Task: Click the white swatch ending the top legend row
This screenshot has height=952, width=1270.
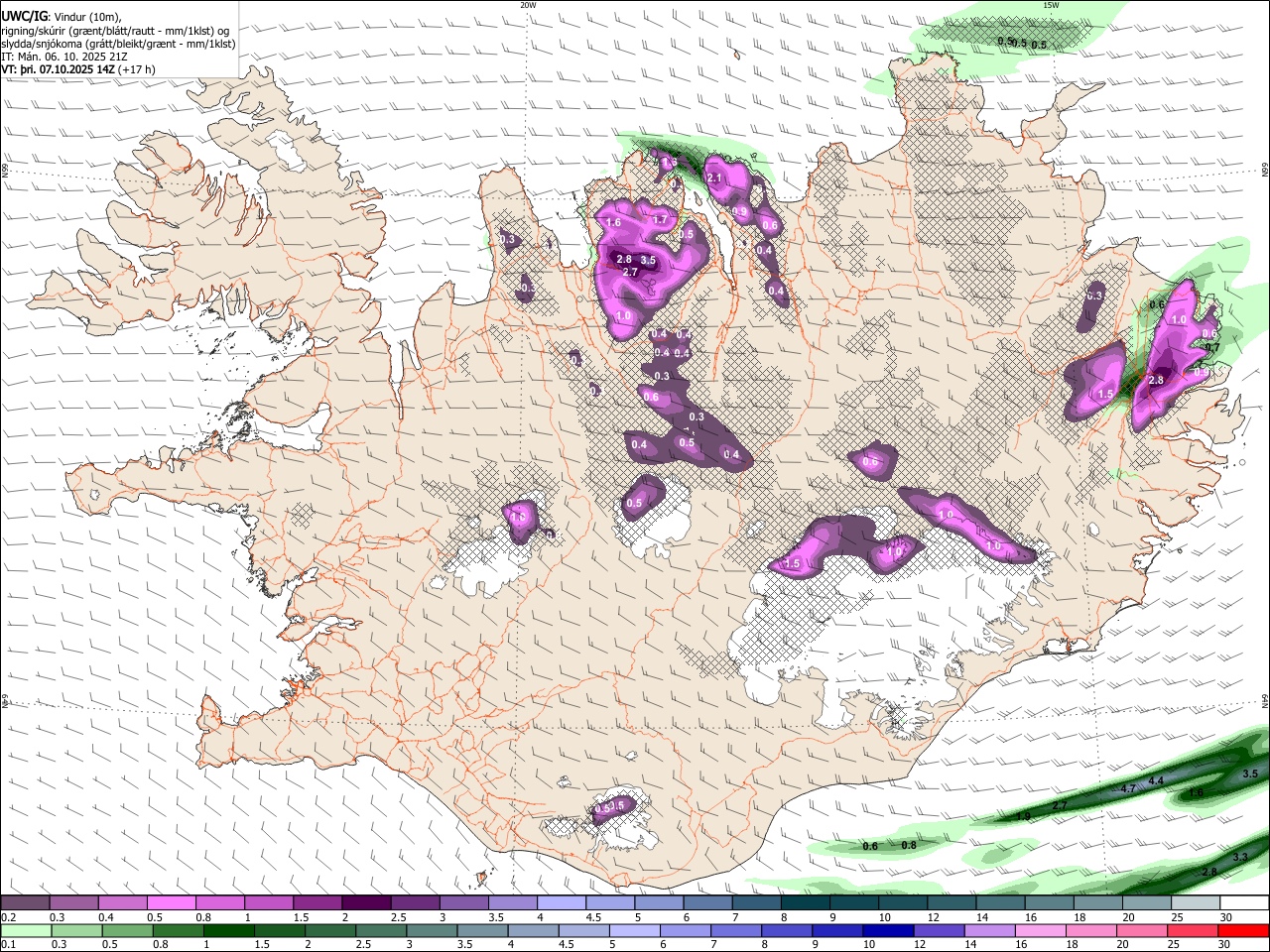Action: (1244, 902)
